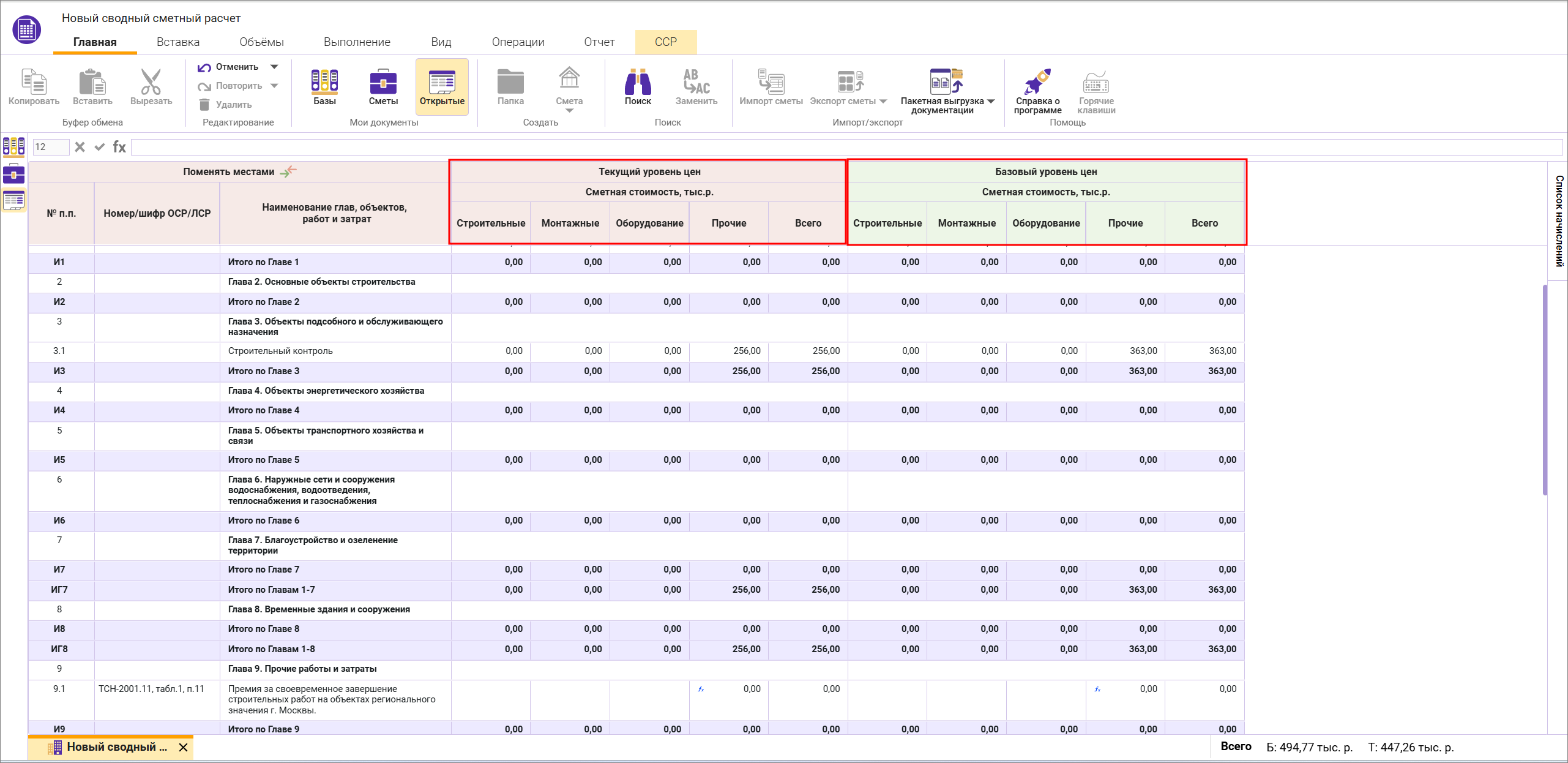1568x763 pixels.
Task: Open the ССР ribbon tab
Action: [x=665, y=42]
